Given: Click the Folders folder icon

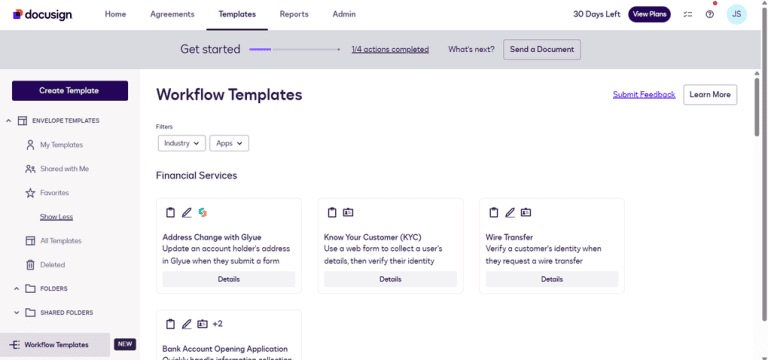Looking at the screenshot, I should point(30,288).
